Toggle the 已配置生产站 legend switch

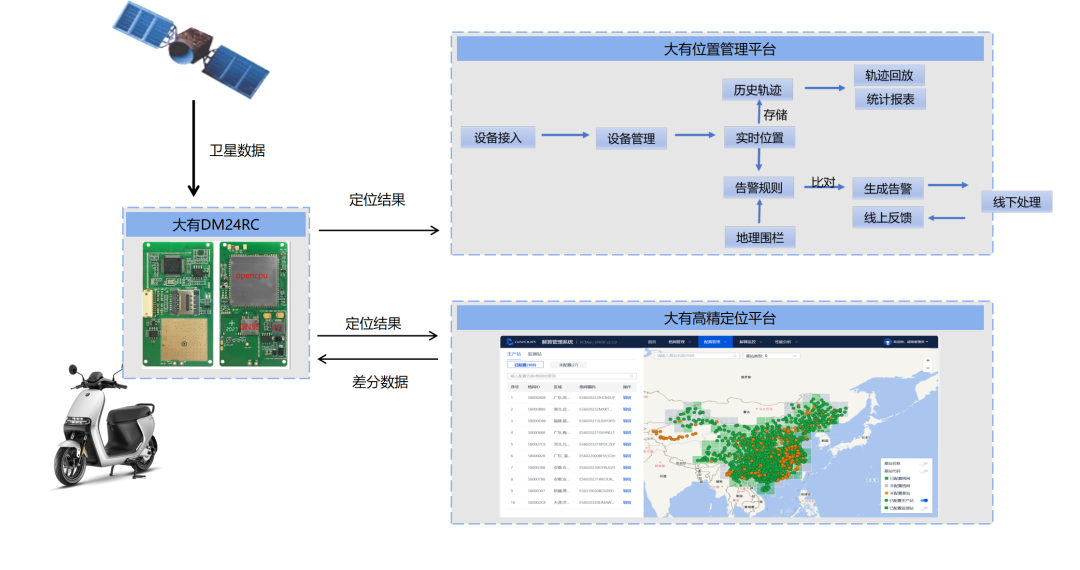(x=925, y=500)
